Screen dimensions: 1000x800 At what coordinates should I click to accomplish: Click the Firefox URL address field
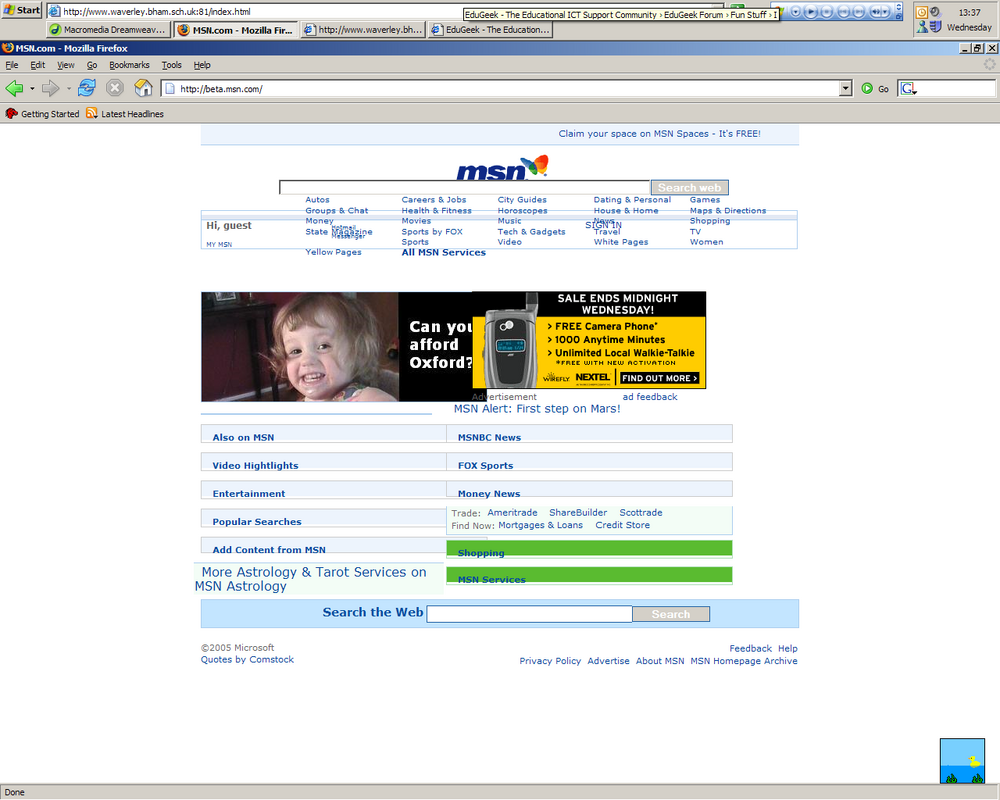501,89
